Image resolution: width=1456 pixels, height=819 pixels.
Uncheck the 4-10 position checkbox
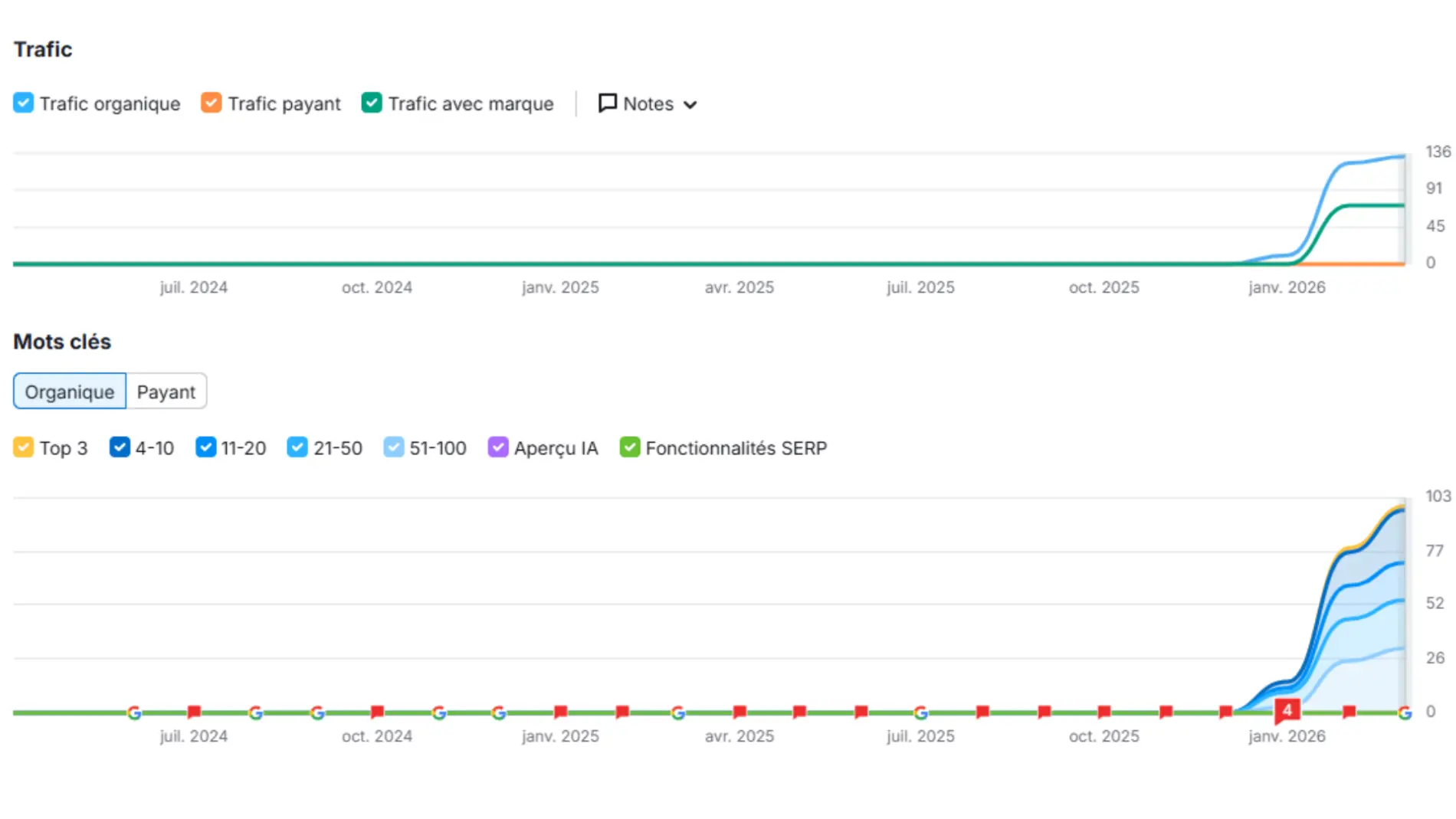coord(120,447)
